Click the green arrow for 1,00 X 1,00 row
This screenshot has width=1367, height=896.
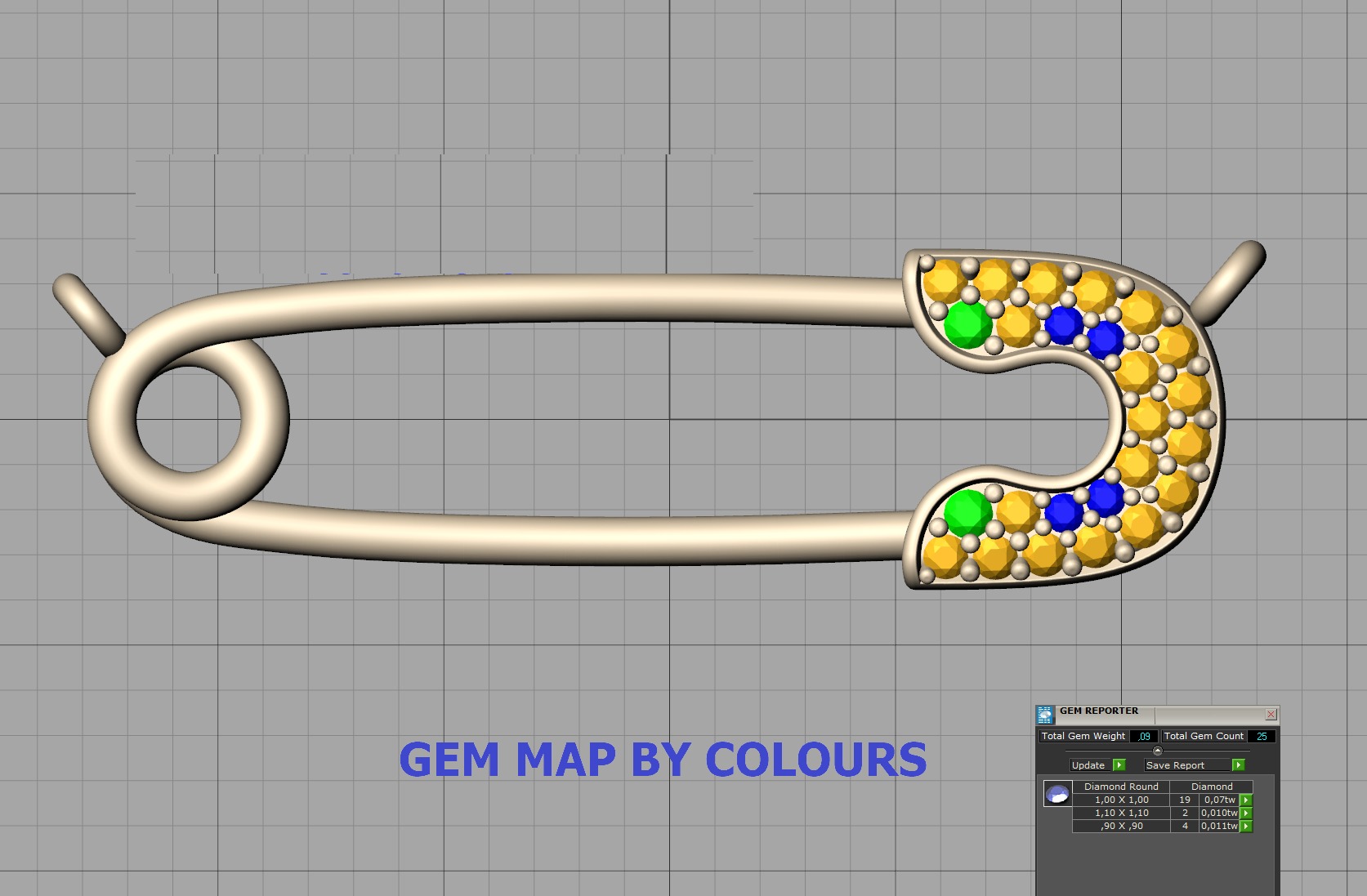[1246, 800]
